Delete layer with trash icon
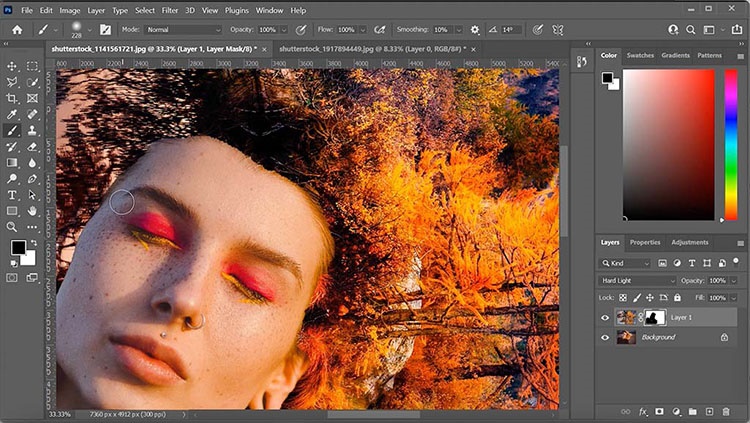 click(726, 412)
